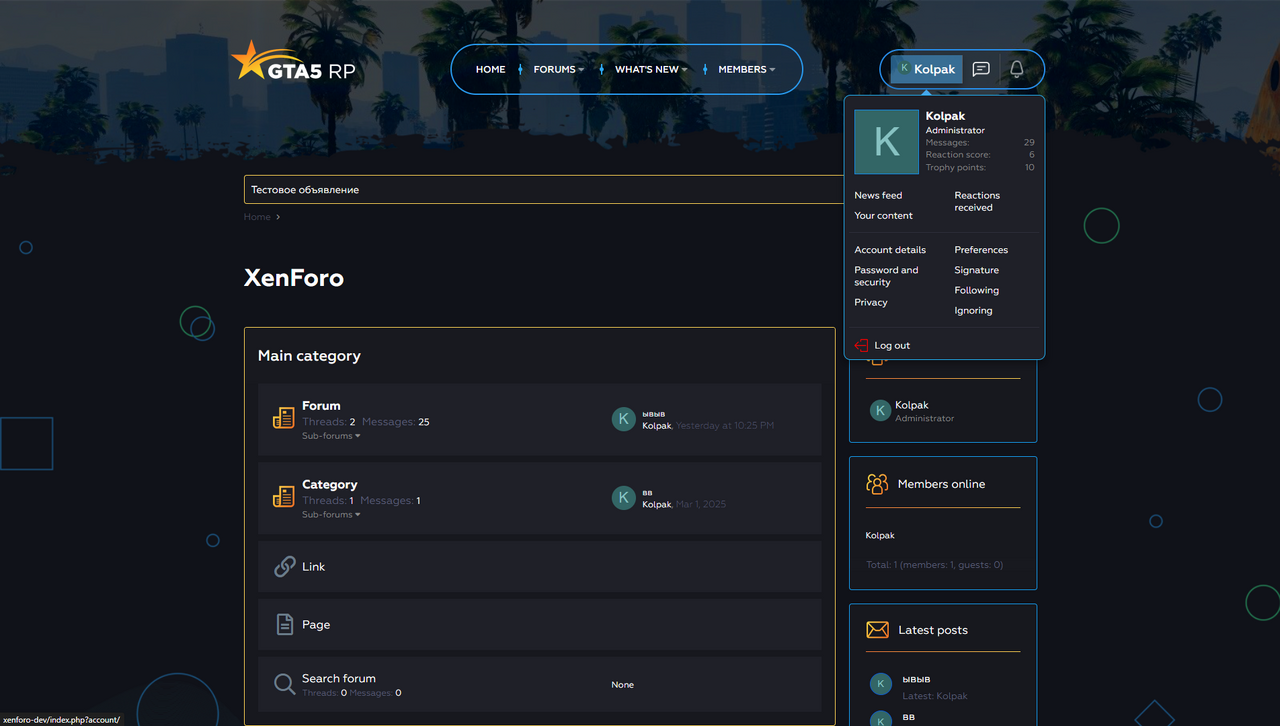
Task: Open Account details from the user menu
Action: pos(890,250)
